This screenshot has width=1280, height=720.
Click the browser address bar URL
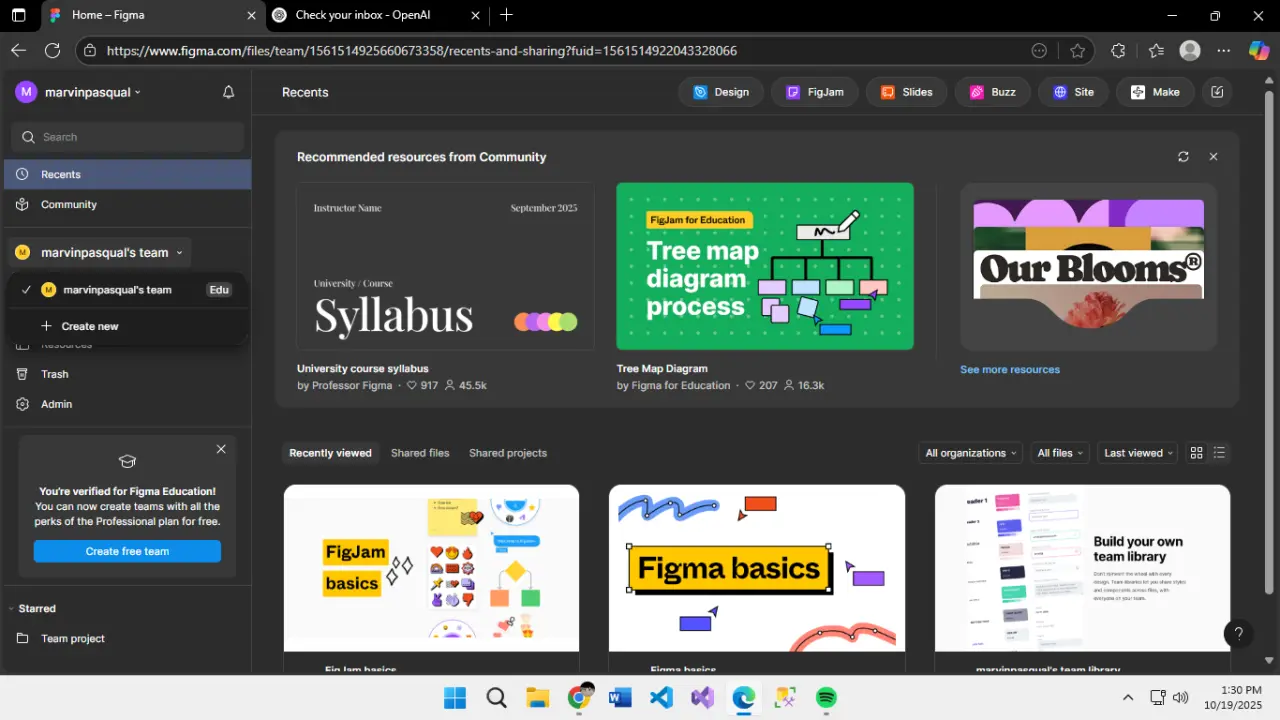click(x=422, y=50)
